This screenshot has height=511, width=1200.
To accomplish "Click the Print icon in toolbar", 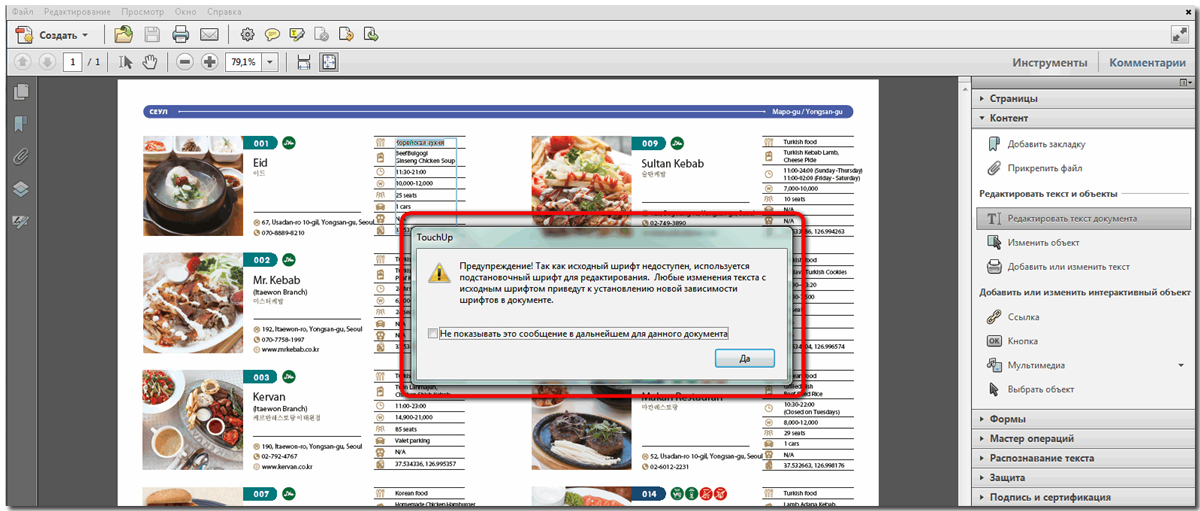I will click(181, 35).
